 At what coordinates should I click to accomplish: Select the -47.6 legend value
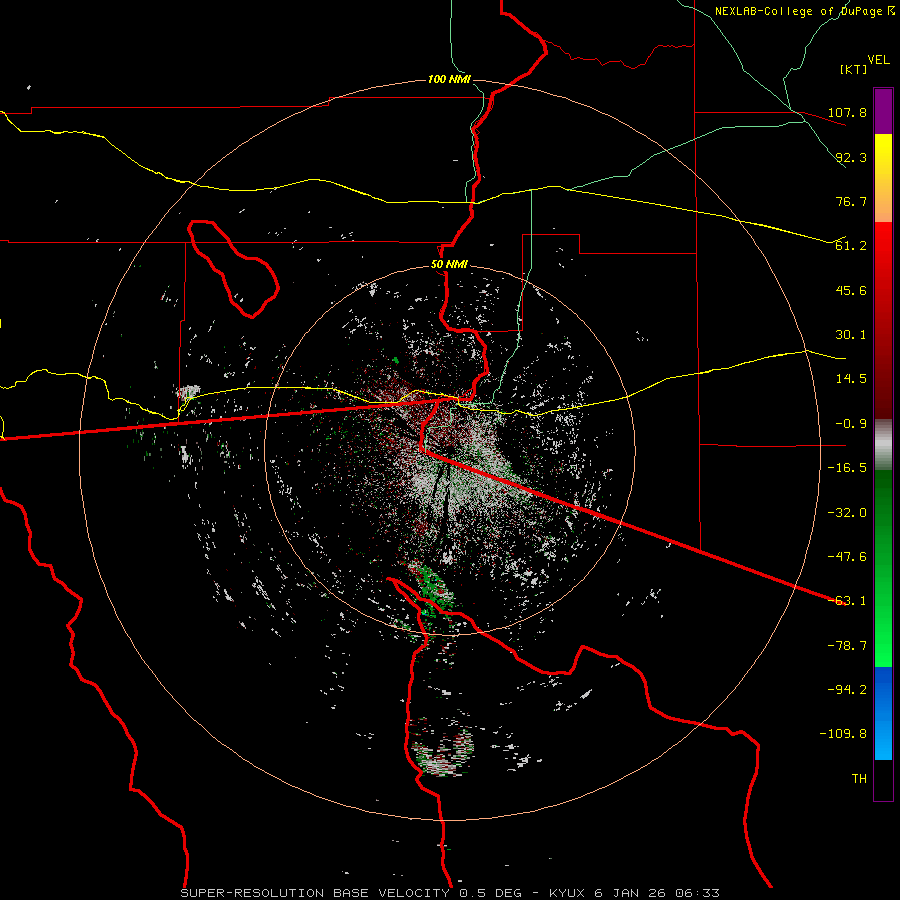[848, 557]
